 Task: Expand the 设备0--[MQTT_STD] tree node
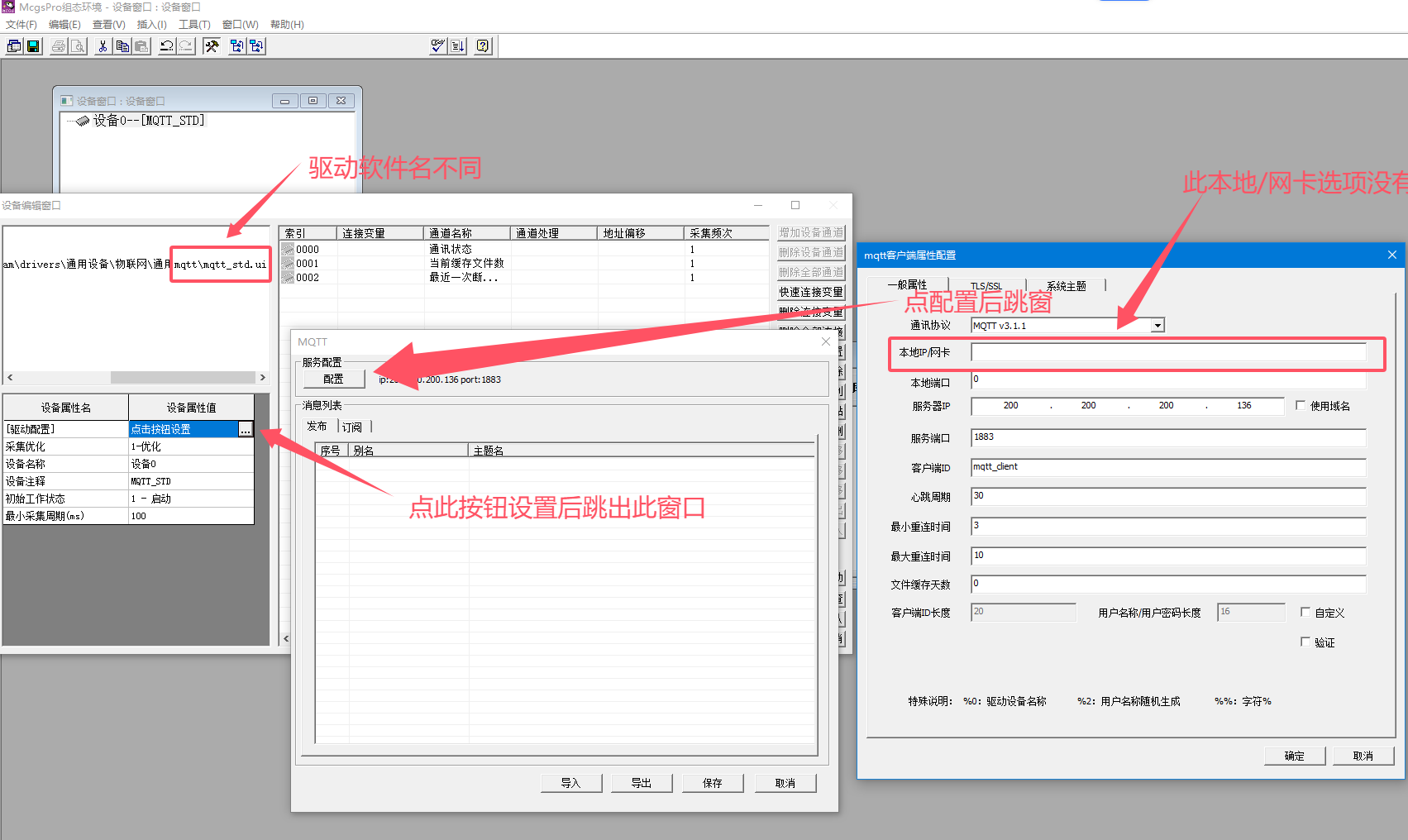pos(82,122)
